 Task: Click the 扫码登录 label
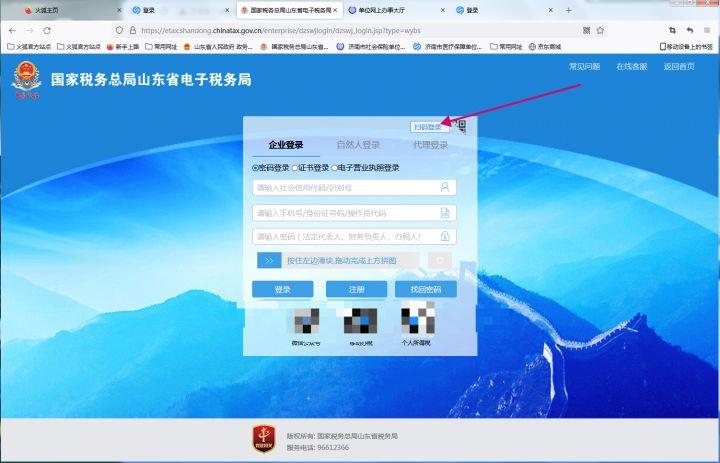click(428, 127)
